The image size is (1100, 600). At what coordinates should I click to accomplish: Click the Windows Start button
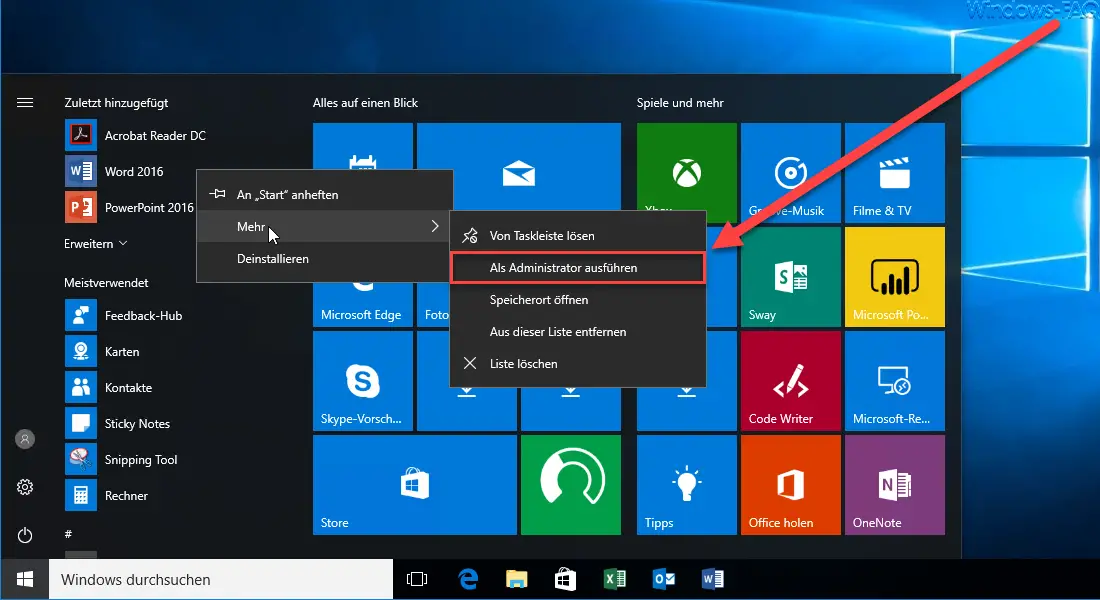pyautogui.click(x=25, y=580)
